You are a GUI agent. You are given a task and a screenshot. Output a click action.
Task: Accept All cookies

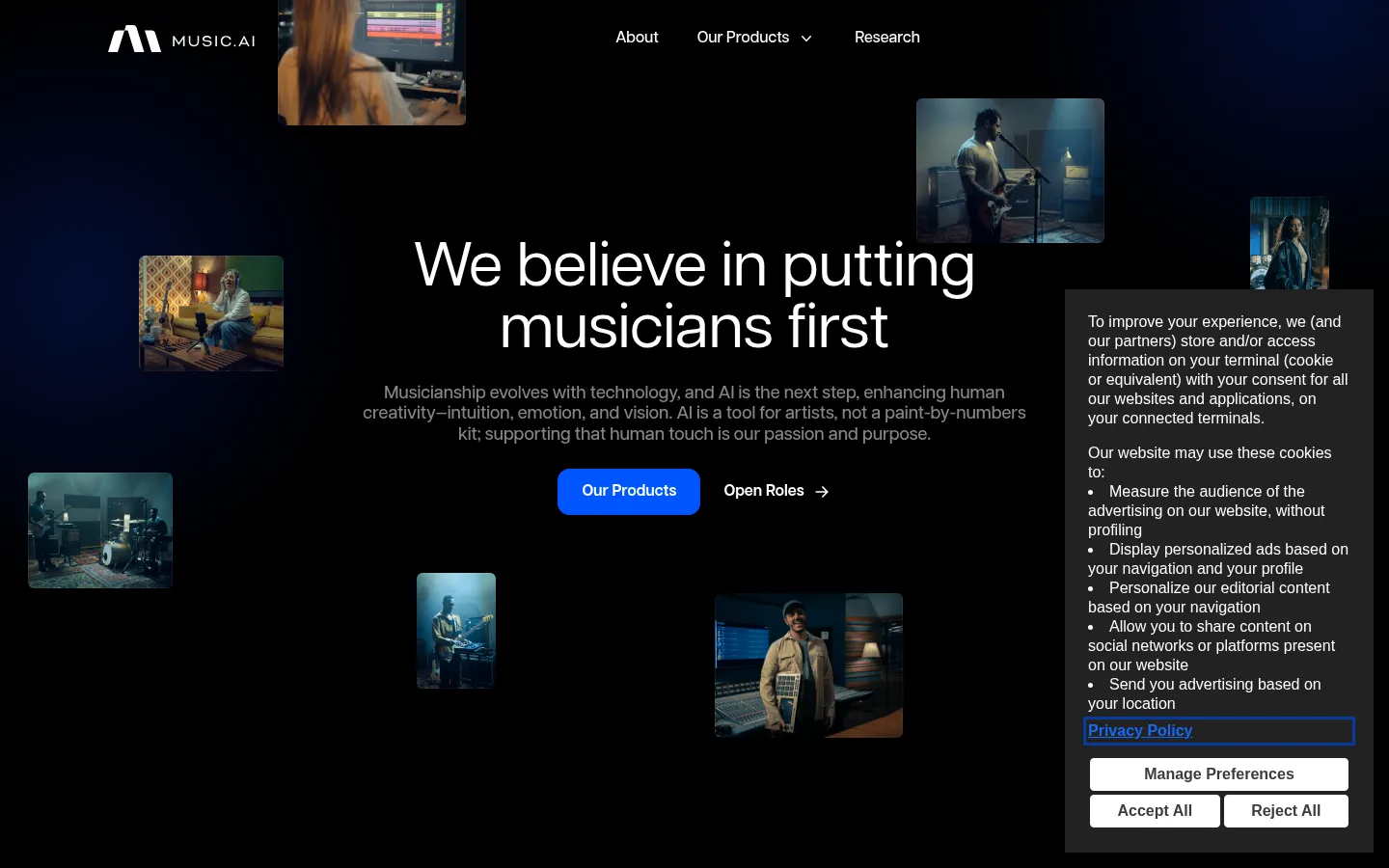[1155, 811]
